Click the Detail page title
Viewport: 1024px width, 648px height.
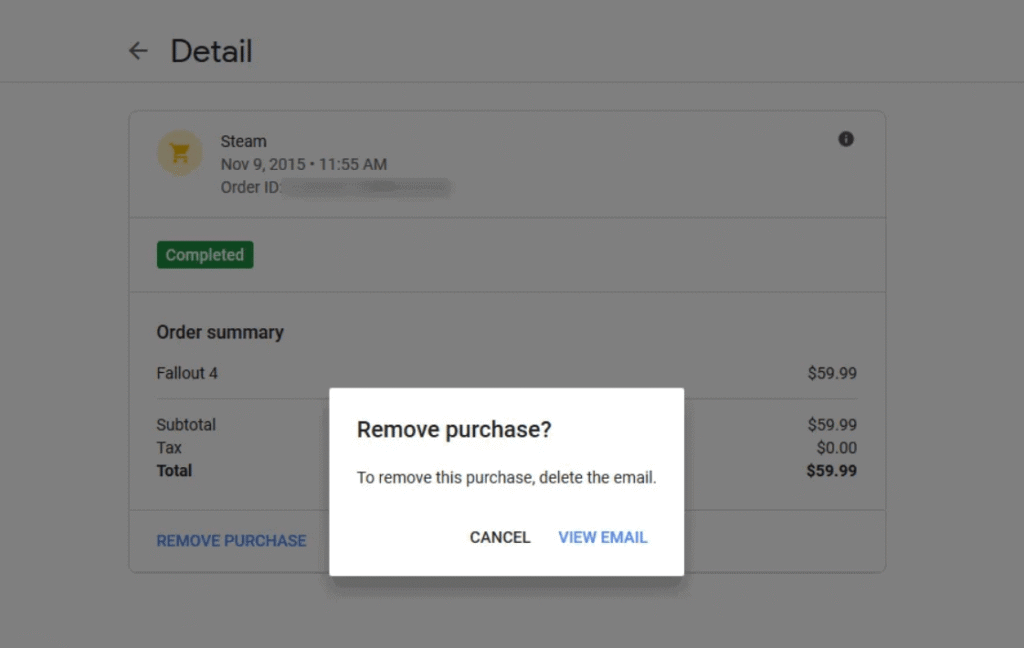pyautogui.click(x=212, y=51)
